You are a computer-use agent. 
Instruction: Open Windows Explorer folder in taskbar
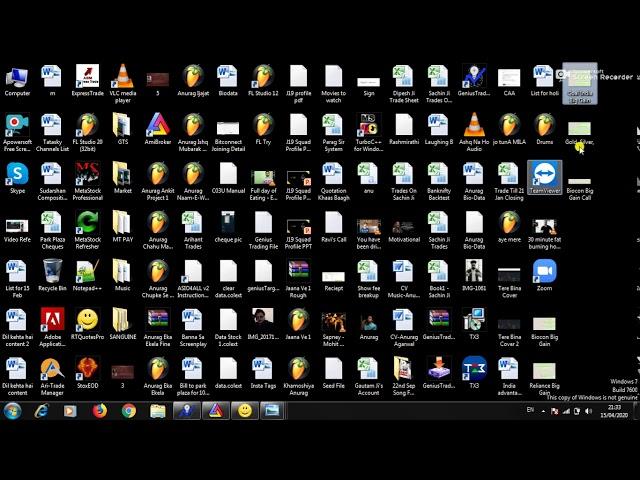point(158,411)
